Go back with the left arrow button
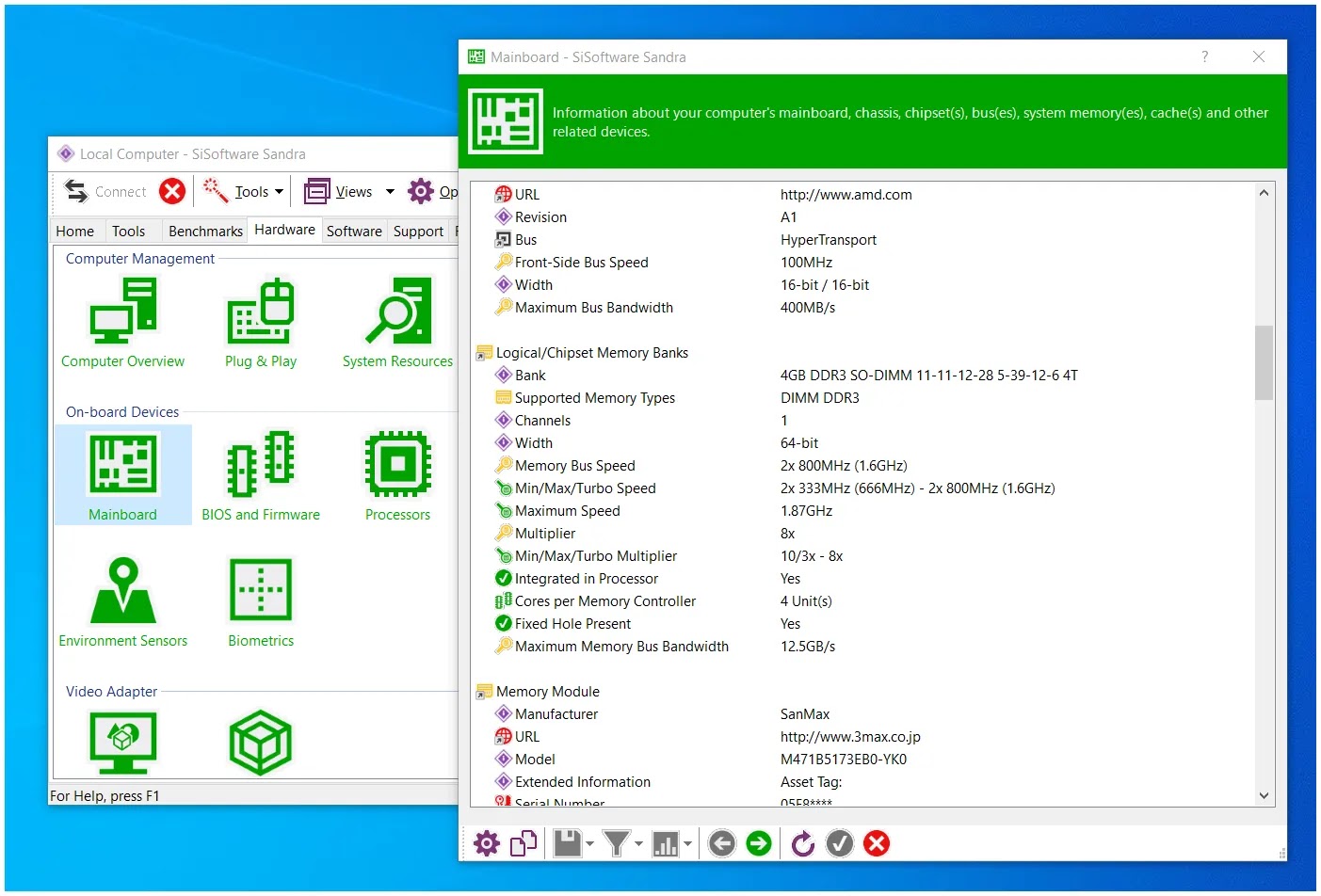The image size is (1321, 896). [722, 843]
